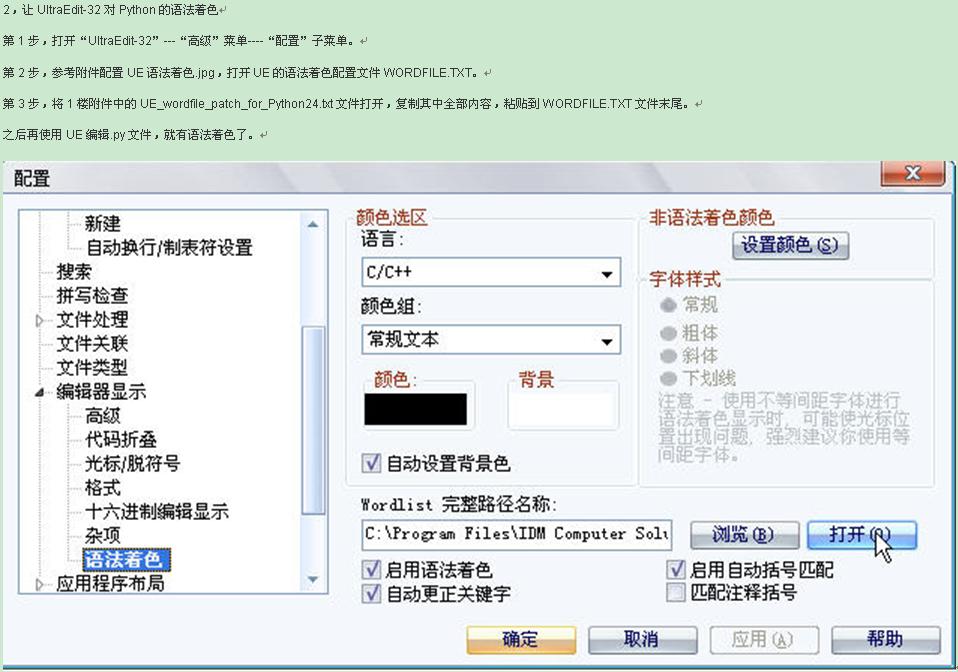Expand the 文件处理 tree node

click(x=40, y=320)
